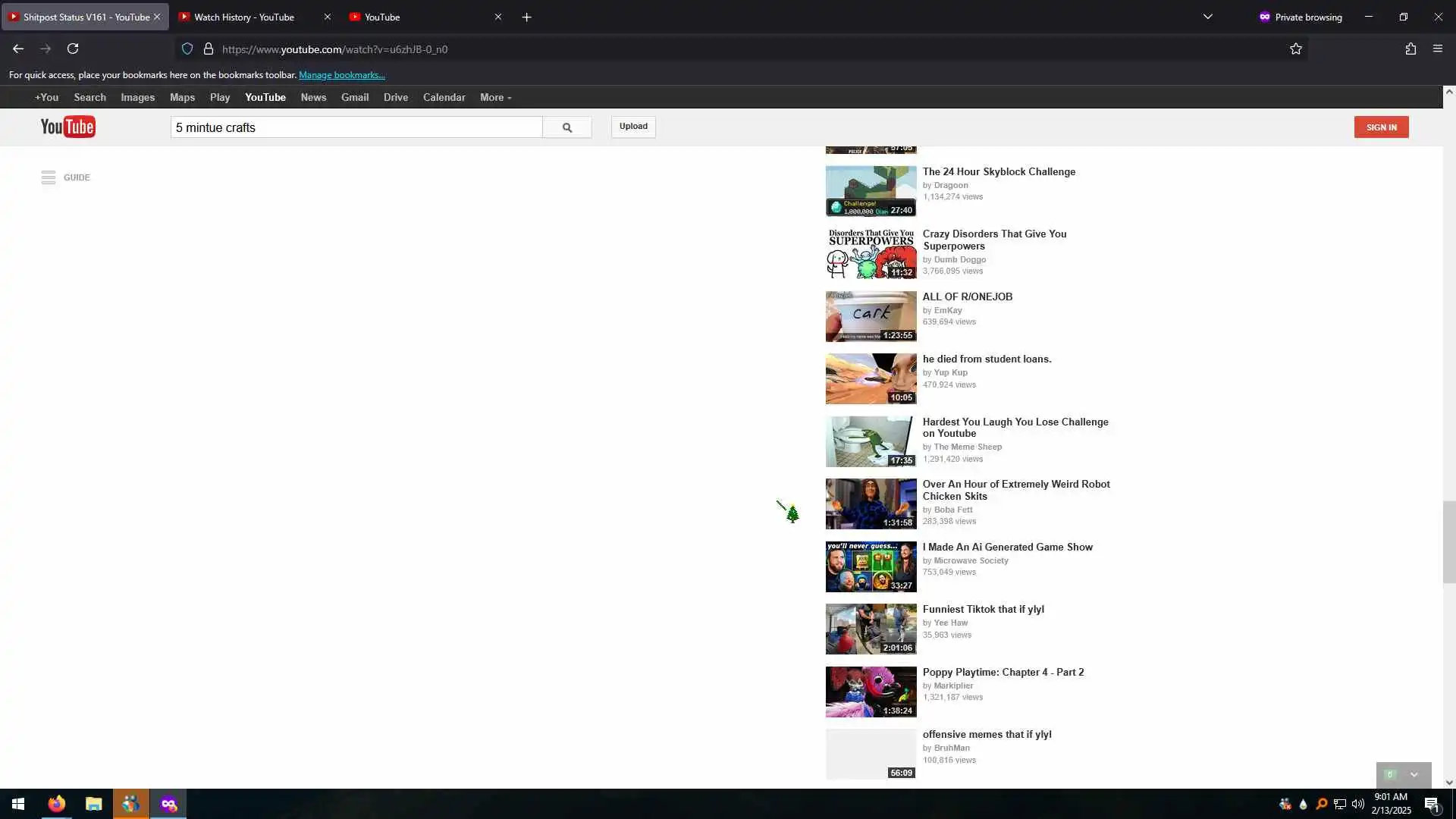Expand the More dropdown in Google bar
This screenshot has height=819, width=1456.
coord(495,97)
